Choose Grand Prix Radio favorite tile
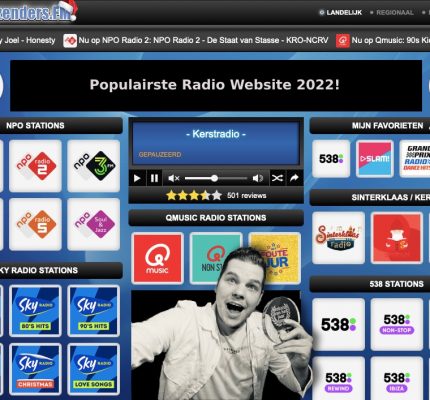Viewport: 430px width, 400px height. tap(415, 159)
